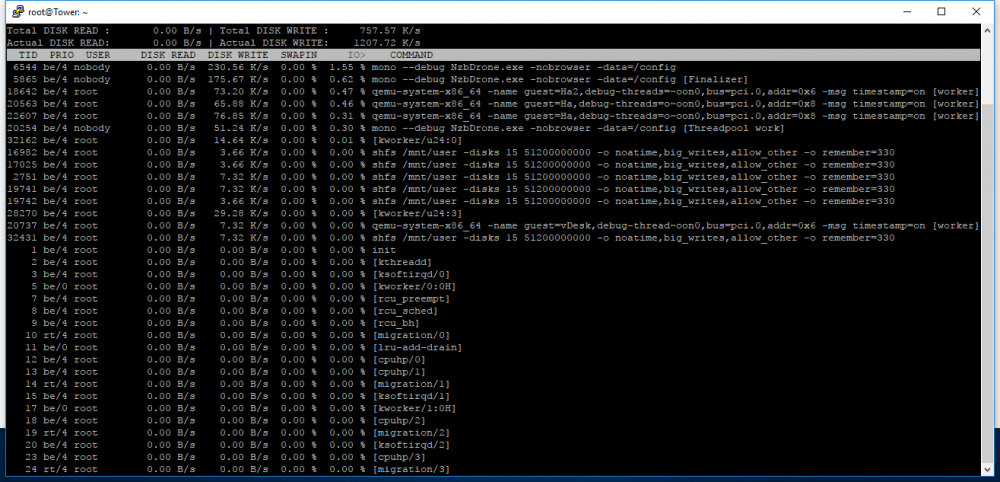Viewport: 1000px width, 482px height.
Task: Click [migration/3] process
Action: tap(411, 469)
